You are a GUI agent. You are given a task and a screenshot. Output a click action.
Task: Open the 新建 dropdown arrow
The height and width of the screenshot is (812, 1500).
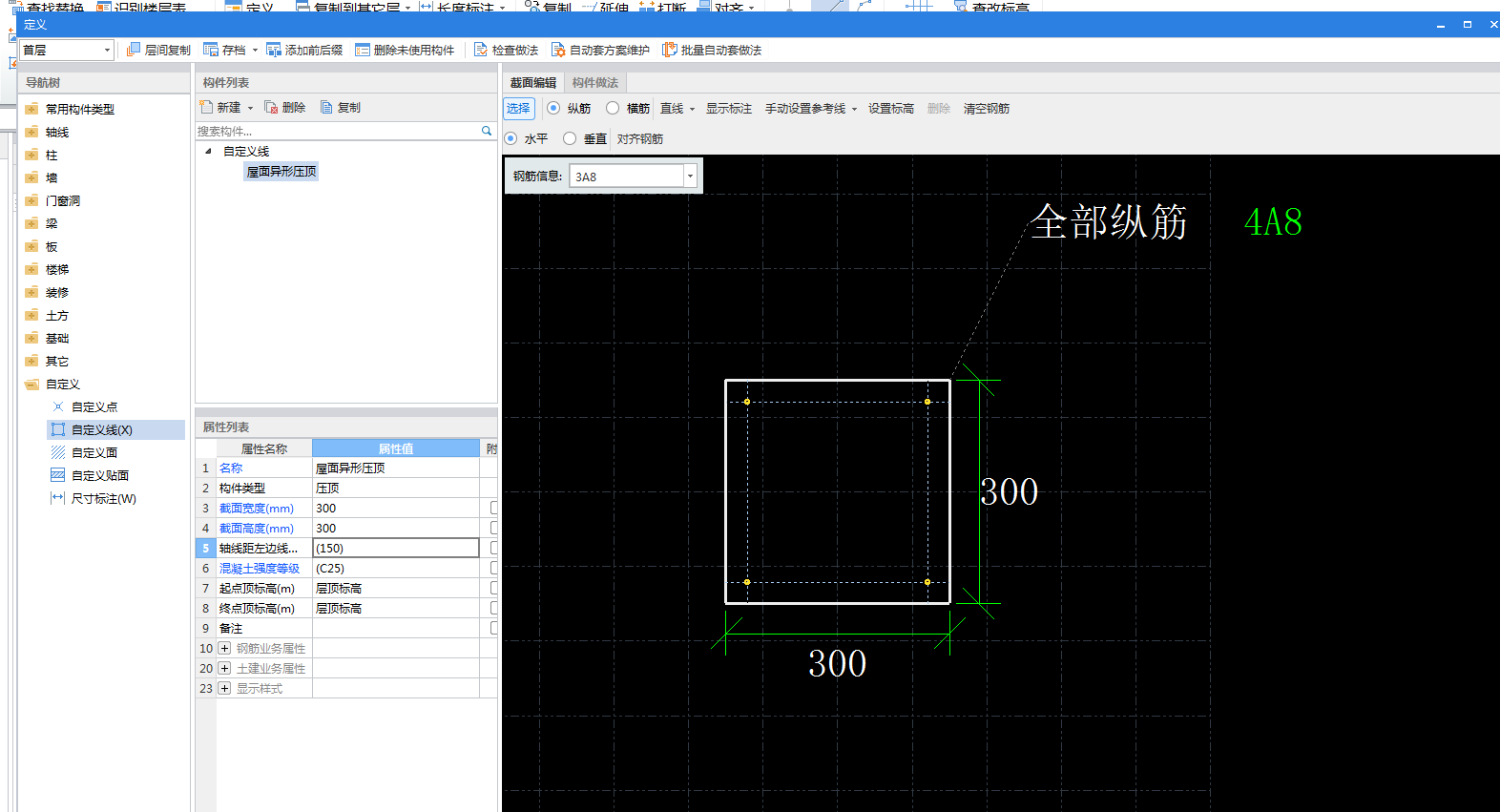250,108
